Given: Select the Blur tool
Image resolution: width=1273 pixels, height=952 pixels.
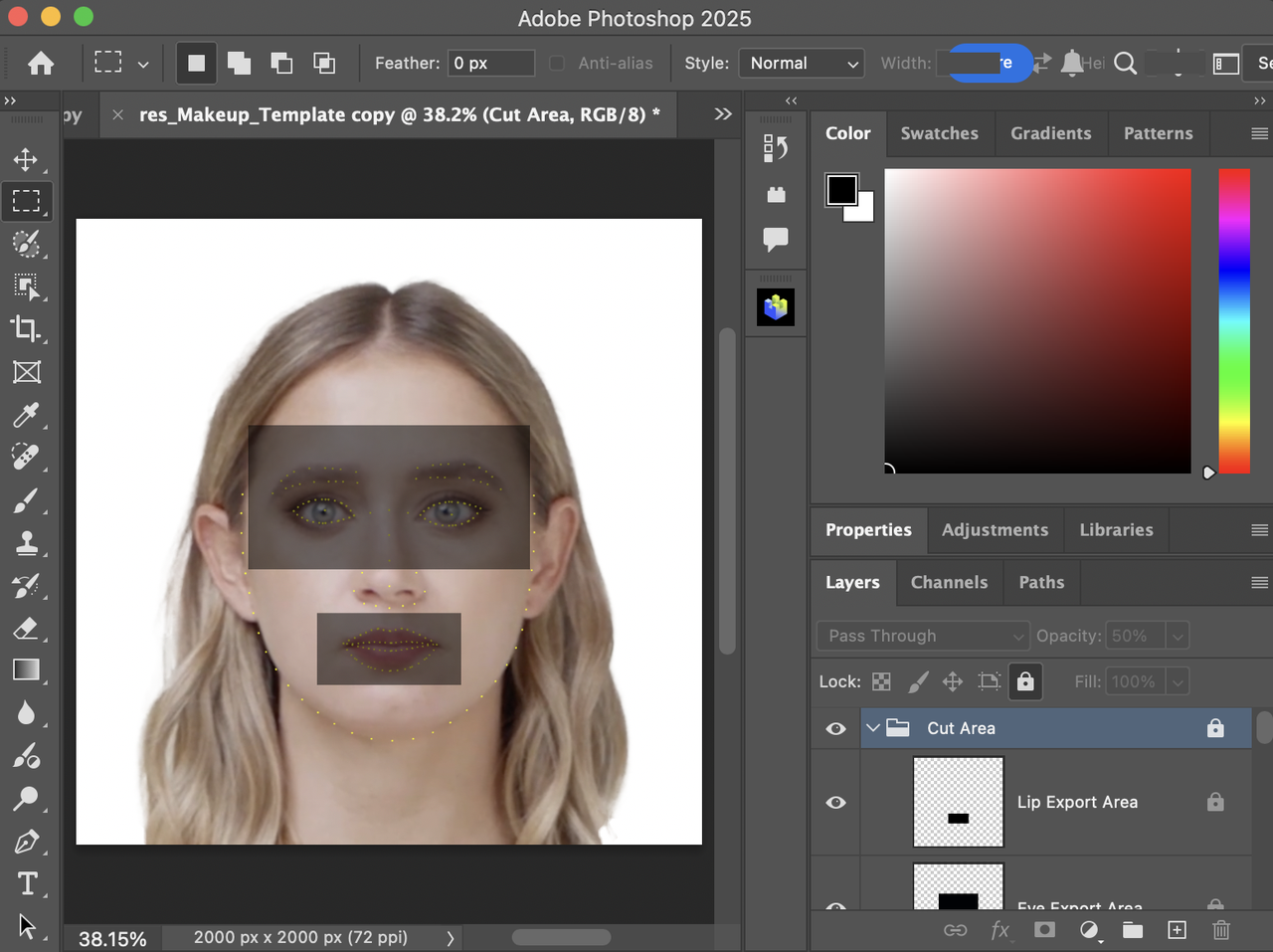Looking at the screenshot, I should pos(26,713).
